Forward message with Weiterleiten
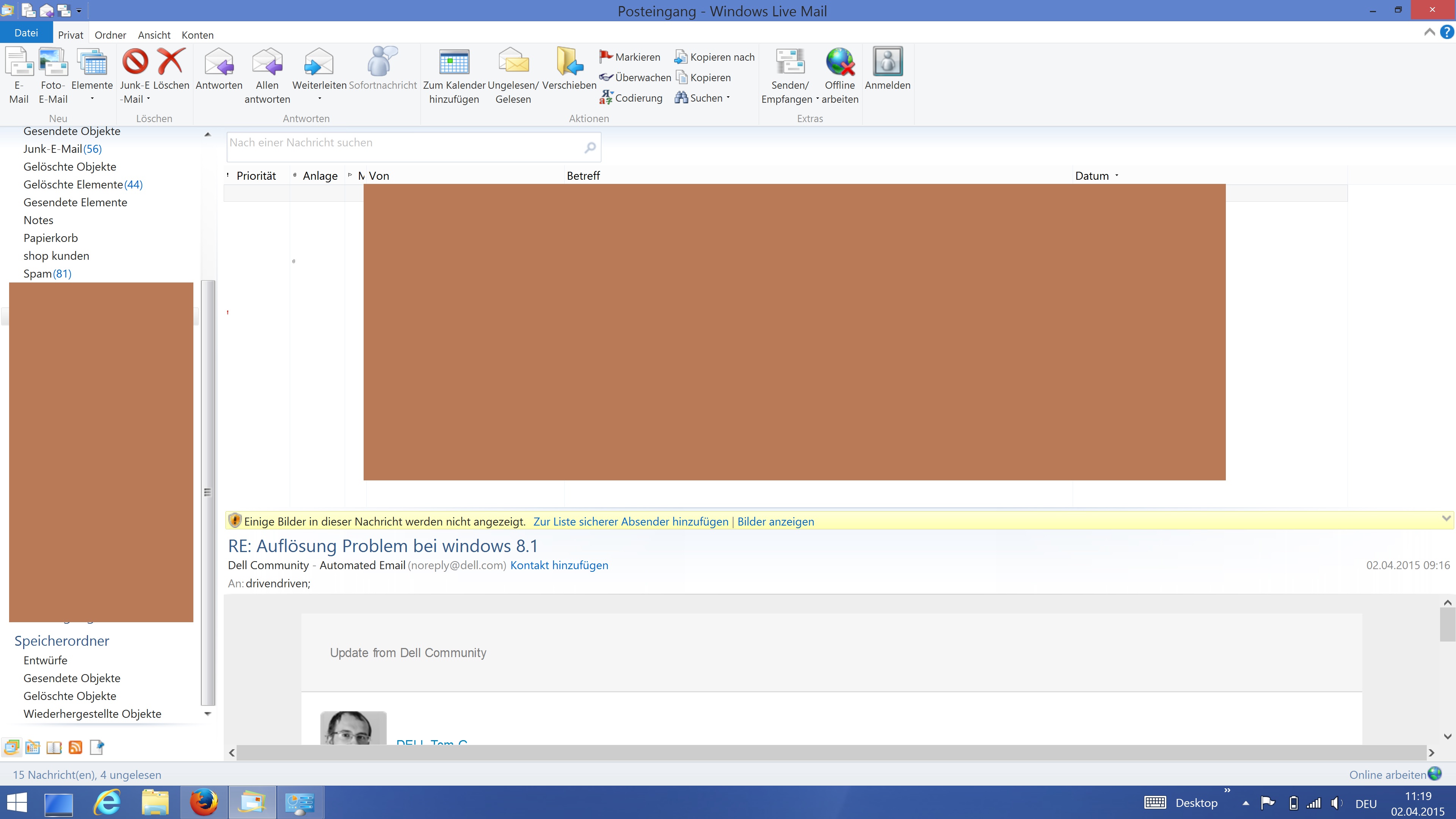The image size is (1456, 819). pyautogui.click(x=319, y=76)
